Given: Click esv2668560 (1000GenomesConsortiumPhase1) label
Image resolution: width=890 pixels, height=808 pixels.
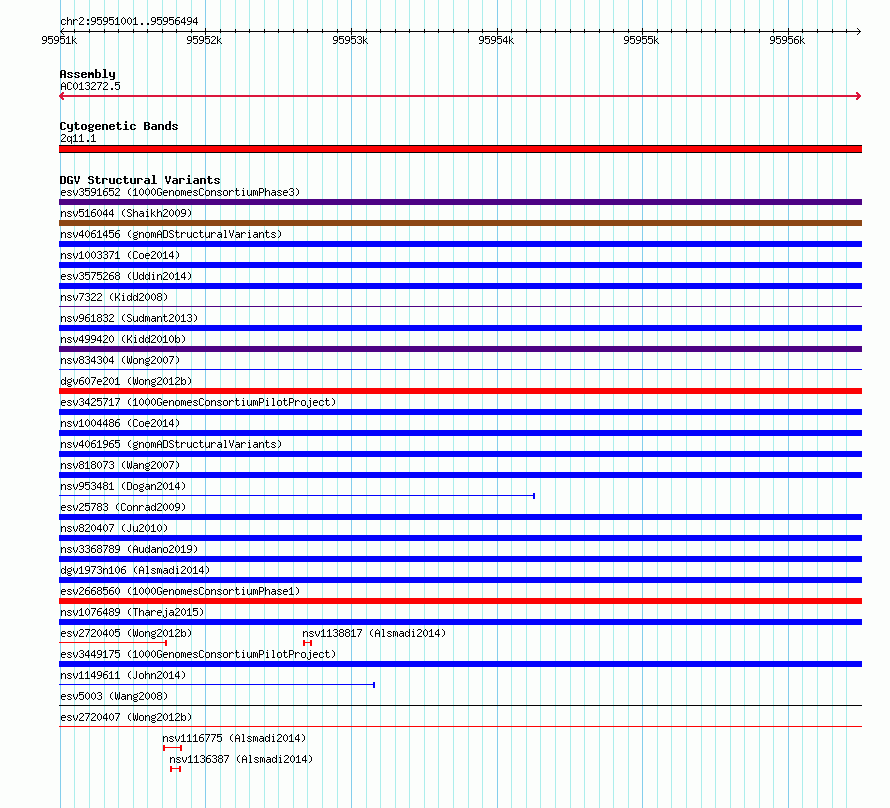Looking at the screenshot, I should [180, 591].
